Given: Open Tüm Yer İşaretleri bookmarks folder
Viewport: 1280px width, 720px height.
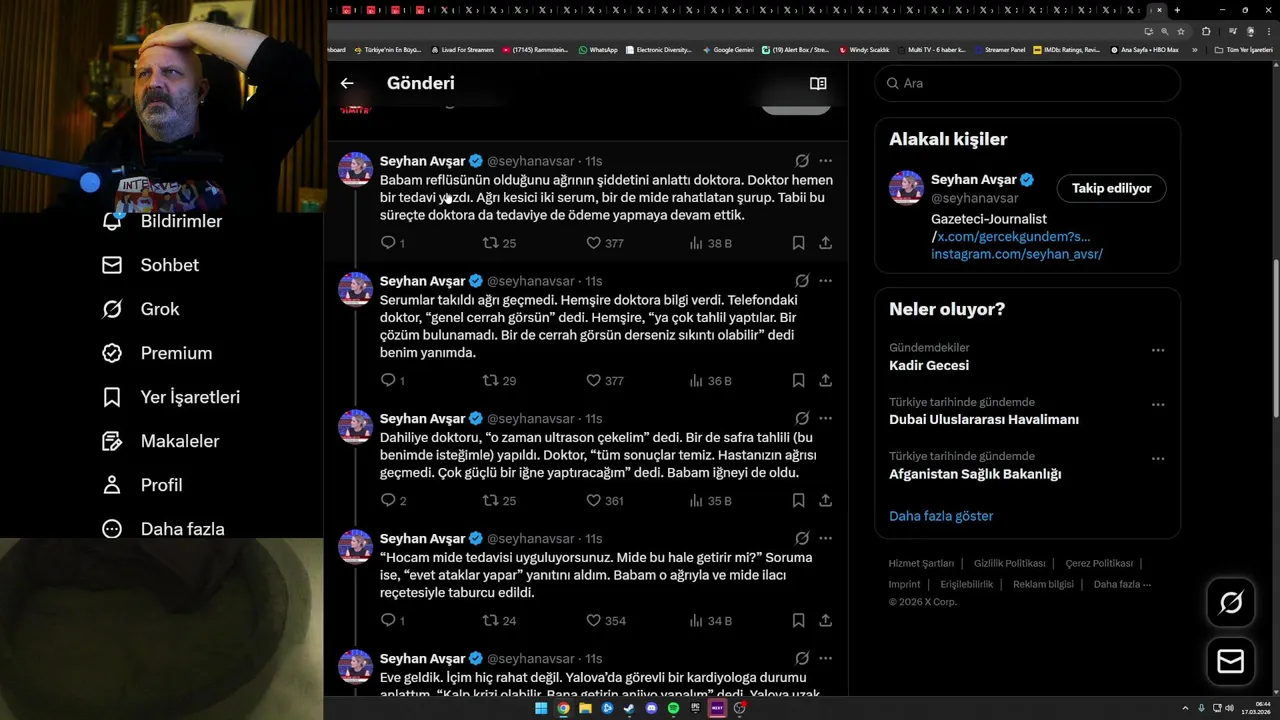Looking at the screenshot, I should (x=1243, y=49).
